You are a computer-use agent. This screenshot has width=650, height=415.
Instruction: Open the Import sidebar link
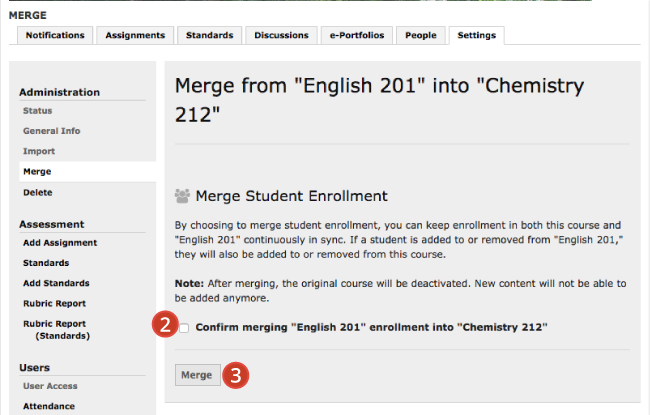tap(39, 151)
